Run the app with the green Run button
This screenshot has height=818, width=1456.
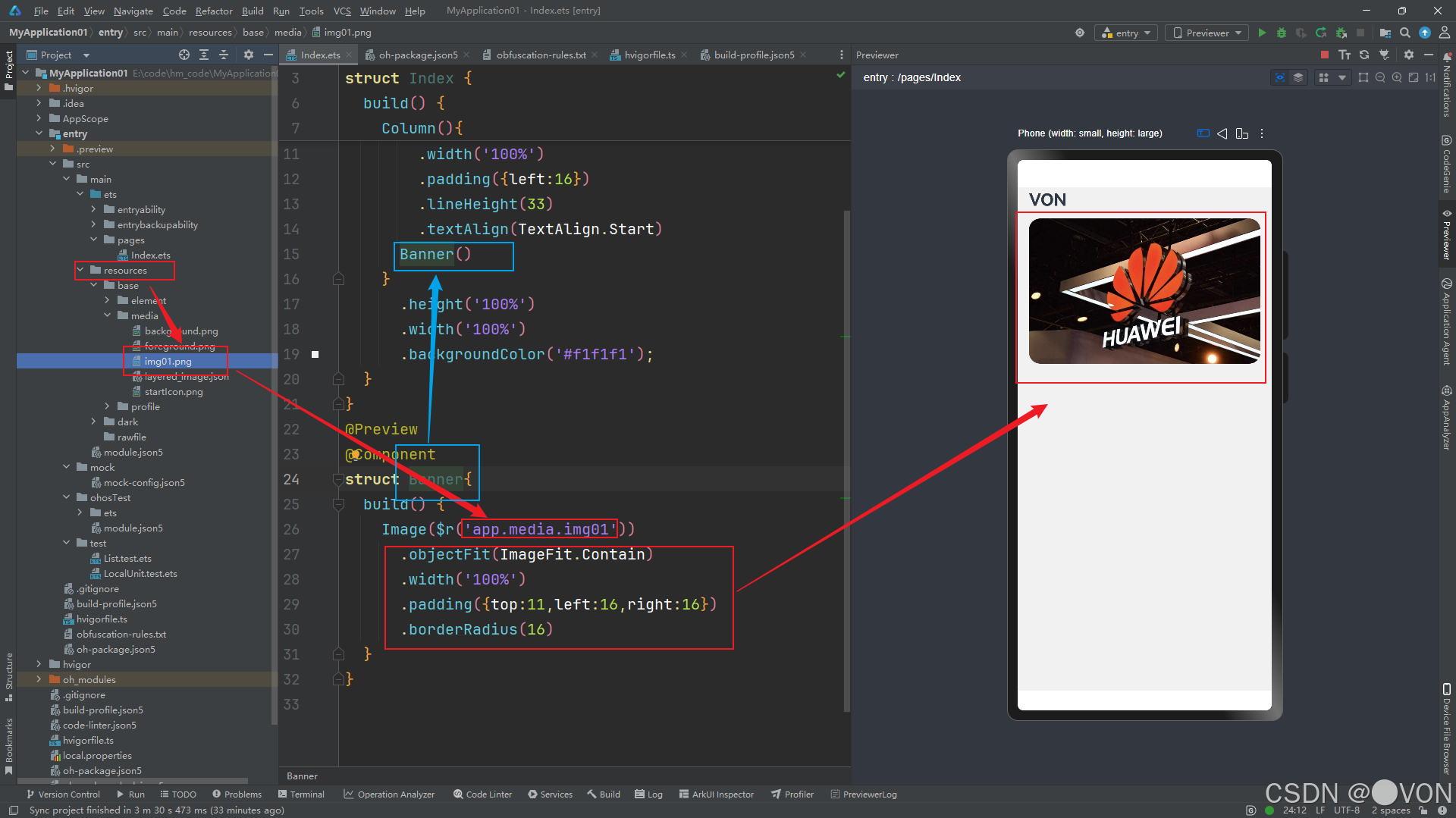point(1262,33)
